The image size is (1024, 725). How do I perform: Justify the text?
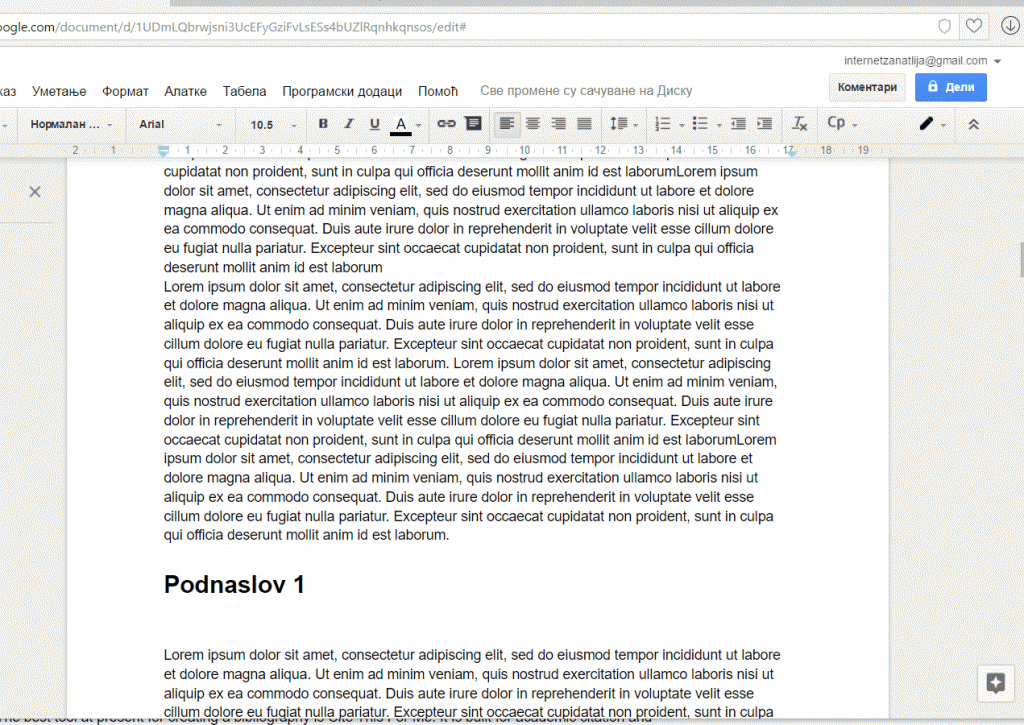coord(584,123)
